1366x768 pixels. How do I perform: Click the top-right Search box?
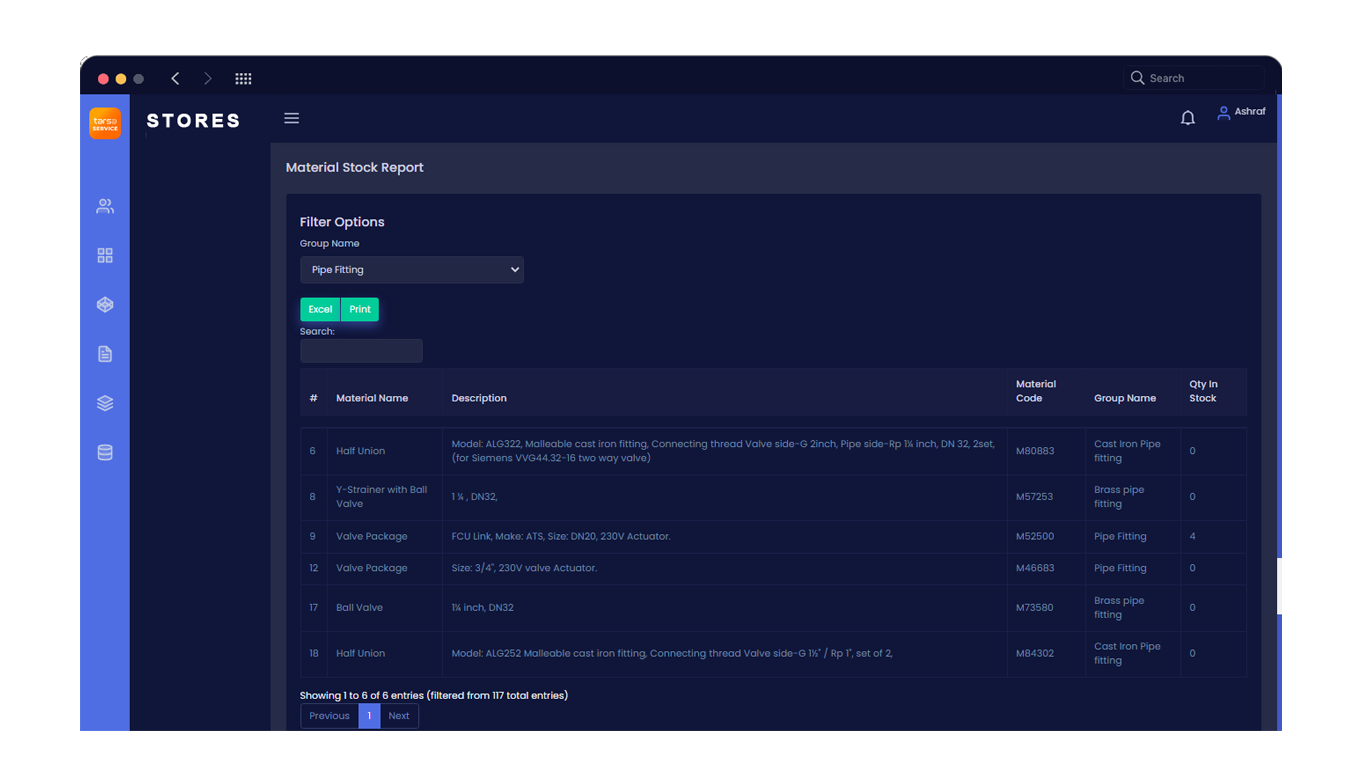coord(1195,78)
